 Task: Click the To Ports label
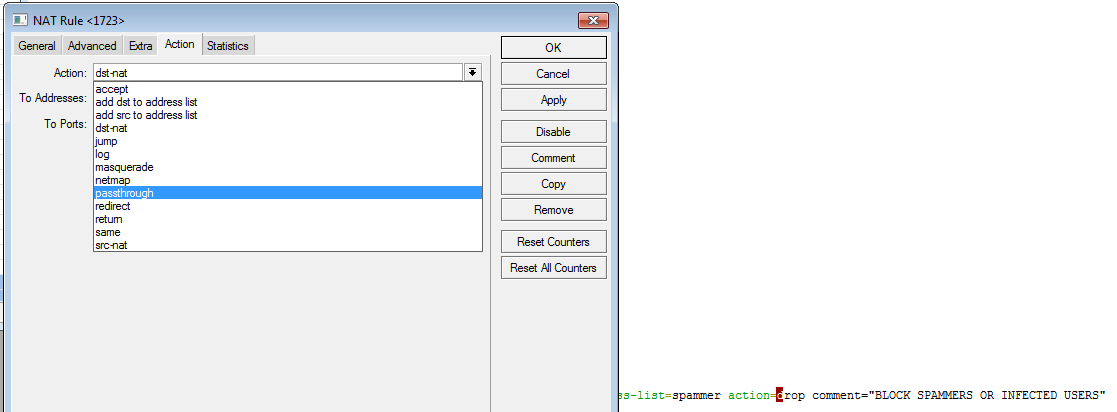pos(66,124)
